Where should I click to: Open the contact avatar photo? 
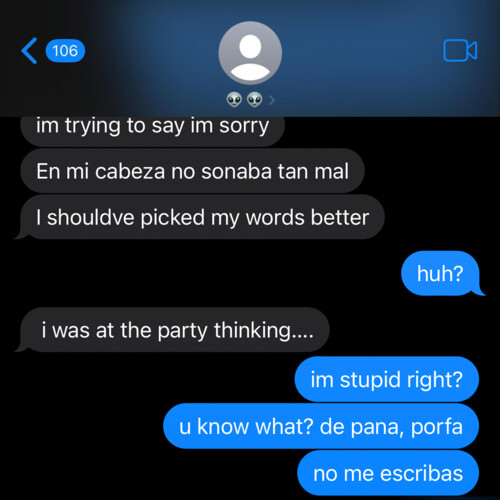pyautogui.click(x=250, y=53)
